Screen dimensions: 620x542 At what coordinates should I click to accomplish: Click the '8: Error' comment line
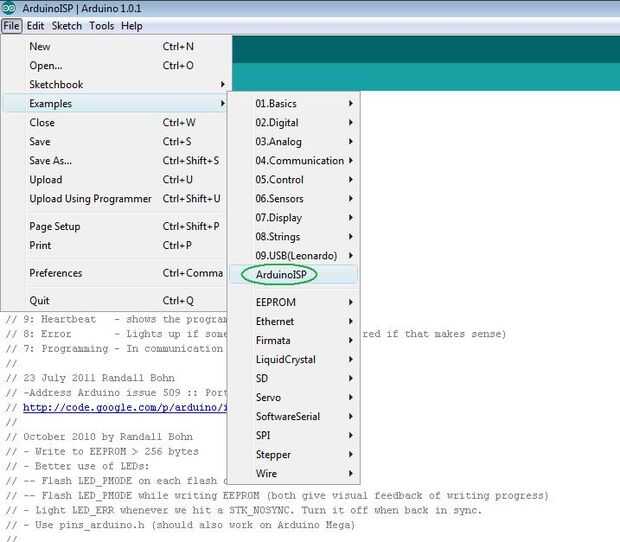pyautogui.click(x=117, y=334)
